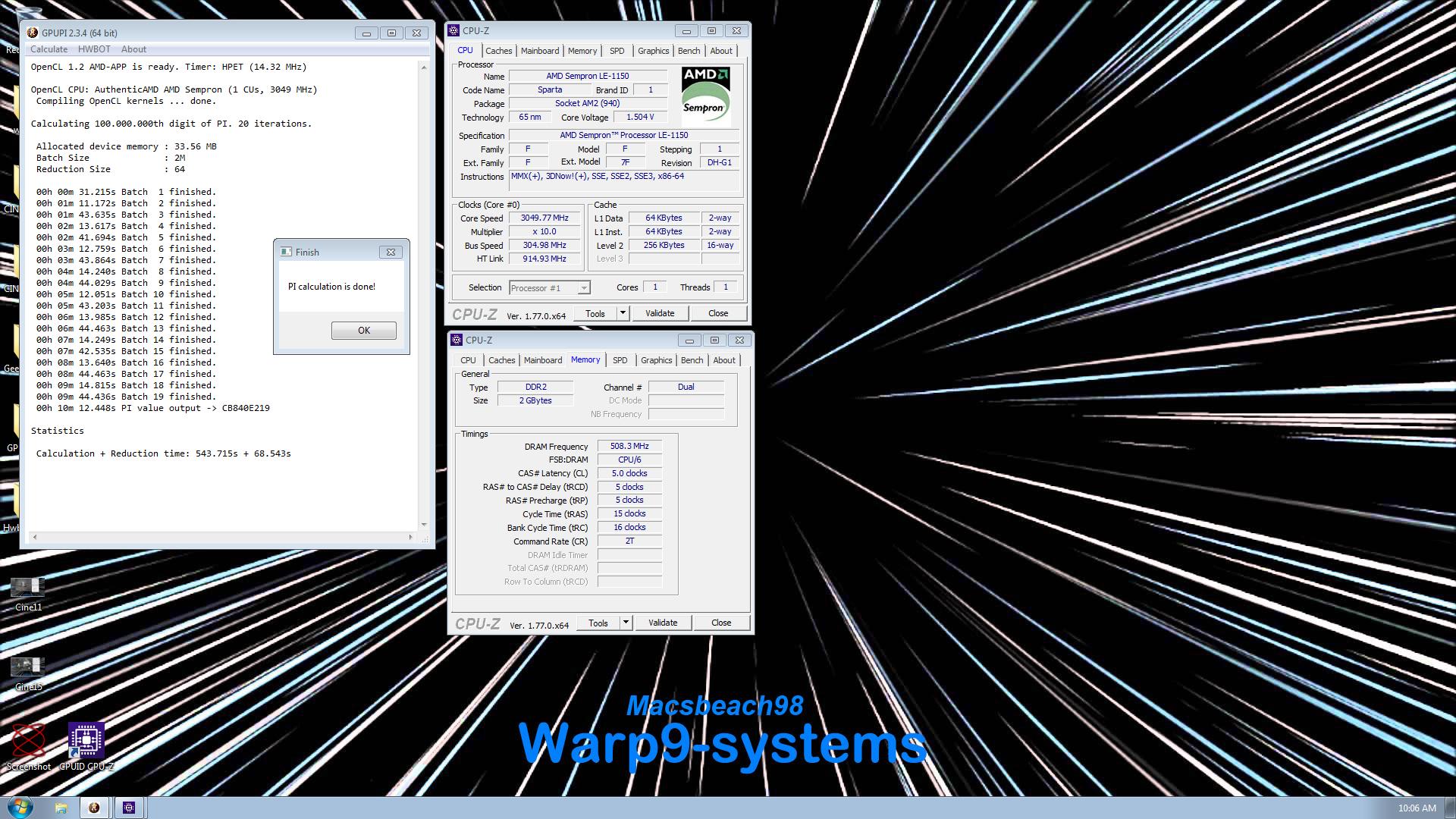Open Graphics tab in bottom CPU-Z
1456x819 pixels.
coord(656,360)
